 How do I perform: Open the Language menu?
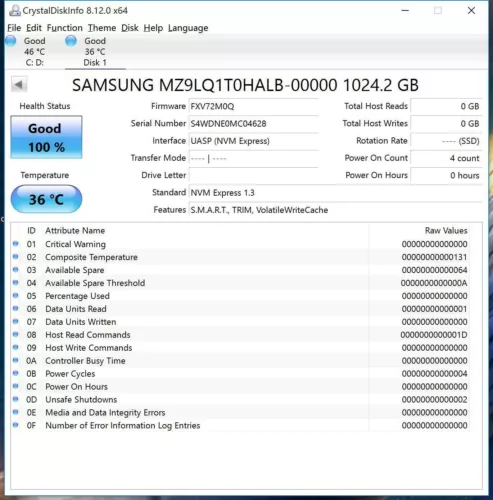point(188,28)
